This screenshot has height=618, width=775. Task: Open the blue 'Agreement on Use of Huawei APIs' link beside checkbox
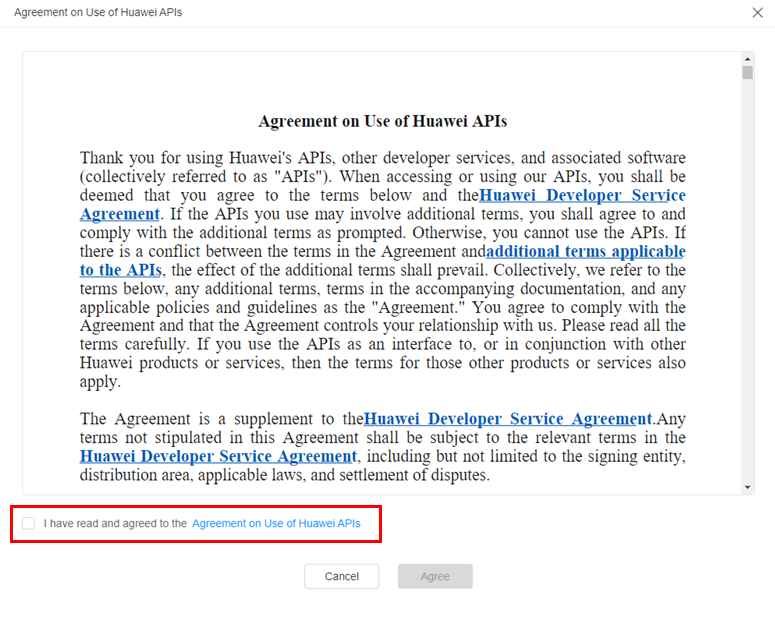276,523
